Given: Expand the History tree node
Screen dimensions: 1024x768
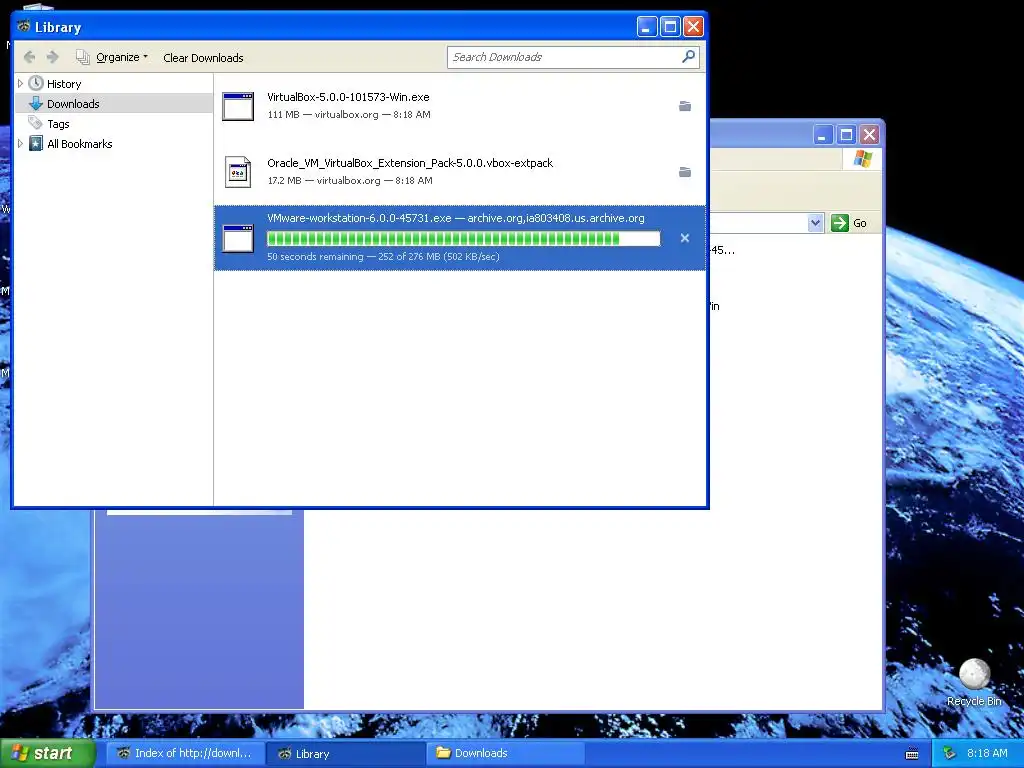Looking at the screenshot, I should point(20,84).
